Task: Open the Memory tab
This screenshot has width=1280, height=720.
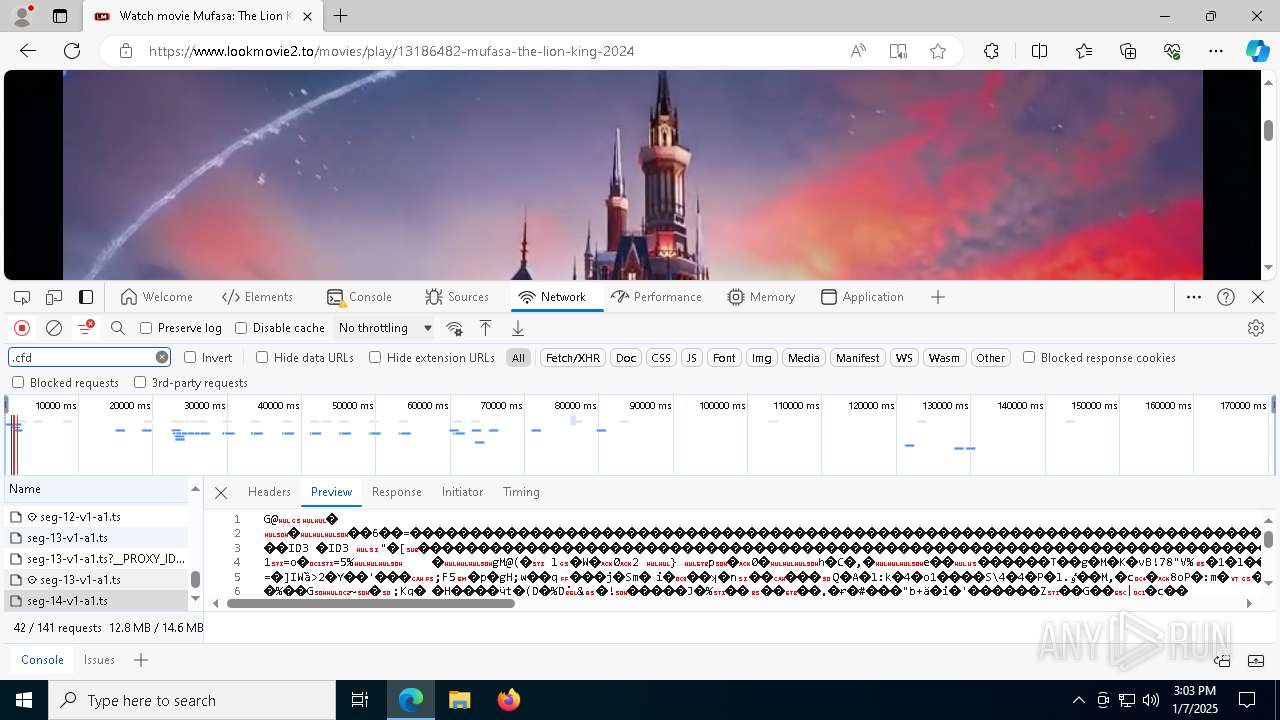Action: [x=761, y=297]
